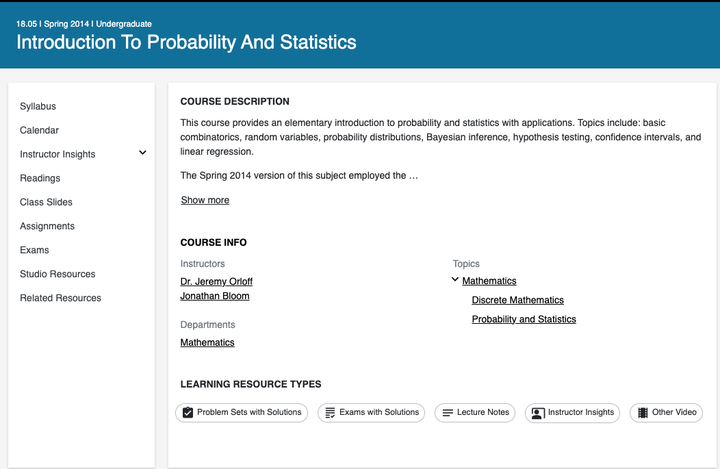The width and height of the screenshot is (720, 469).
Task: Show more of the course description
Action: pyautogui.click(x=205, y=200)
